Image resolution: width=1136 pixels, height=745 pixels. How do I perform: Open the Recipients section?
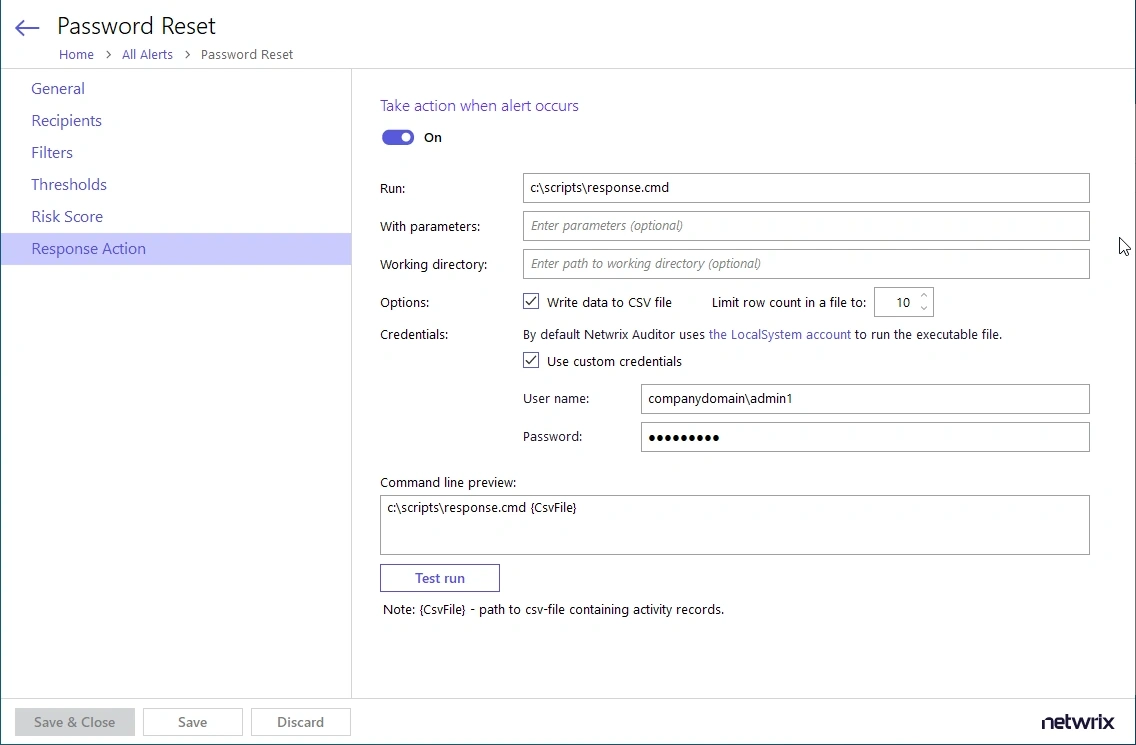[66, 120]
